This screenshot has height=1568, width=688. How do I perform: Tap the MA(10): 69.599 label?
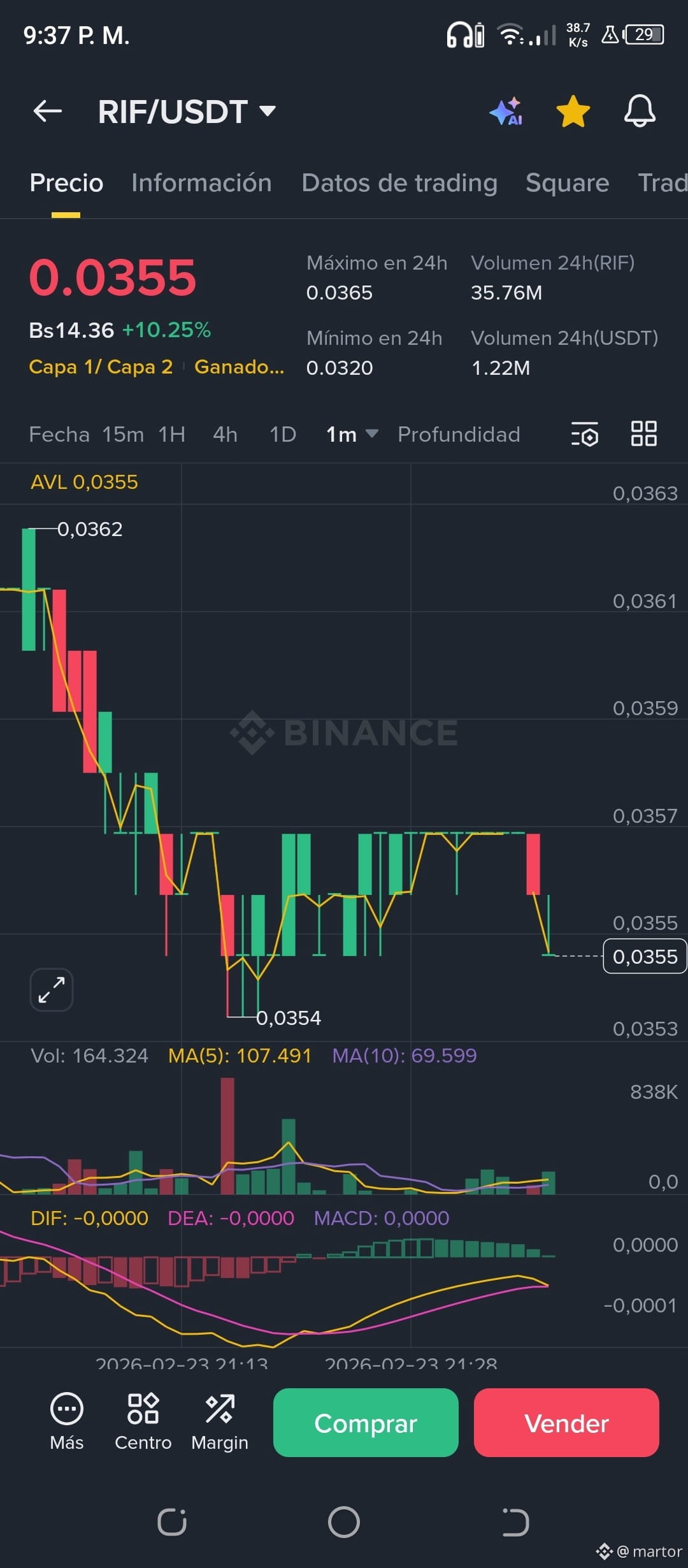tap(405, 1056)
